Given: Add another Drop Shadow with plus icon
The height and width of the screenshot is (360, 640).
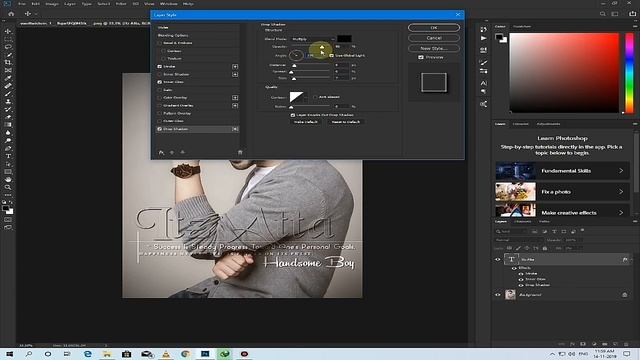Looking at the screenshot, I should coord(235,129).
